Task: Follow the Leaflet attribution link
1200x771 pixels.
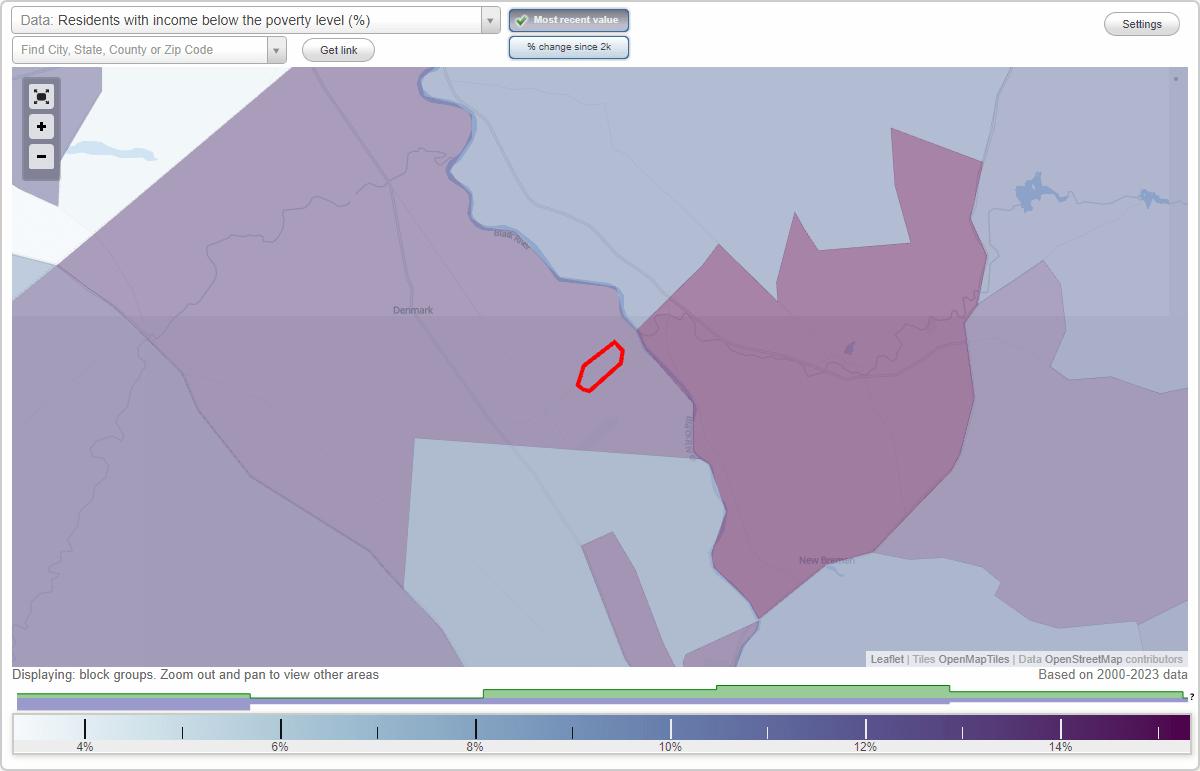Action: tap(886, 659)
